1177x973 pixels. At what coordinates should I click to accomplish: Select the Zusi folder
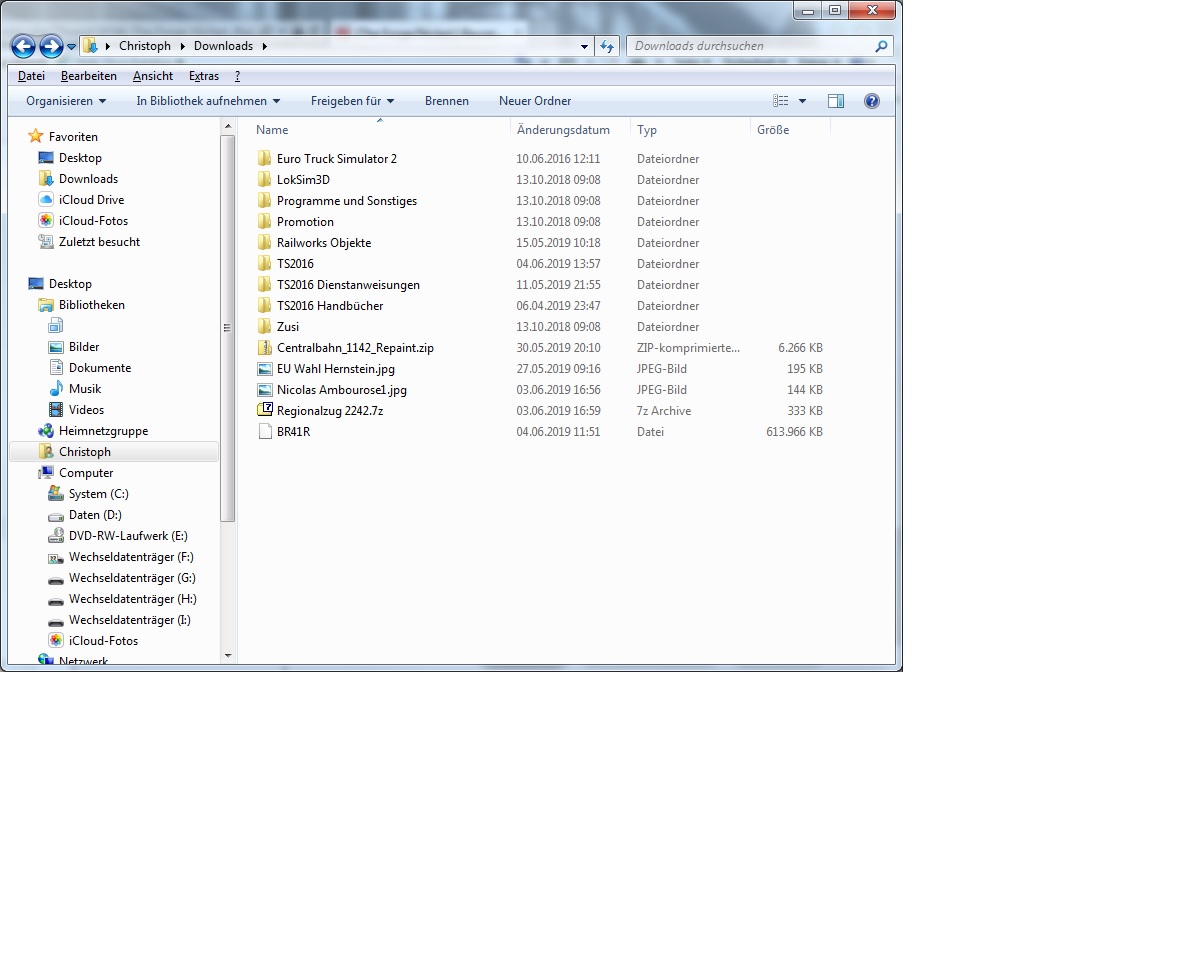coord(288,327)
